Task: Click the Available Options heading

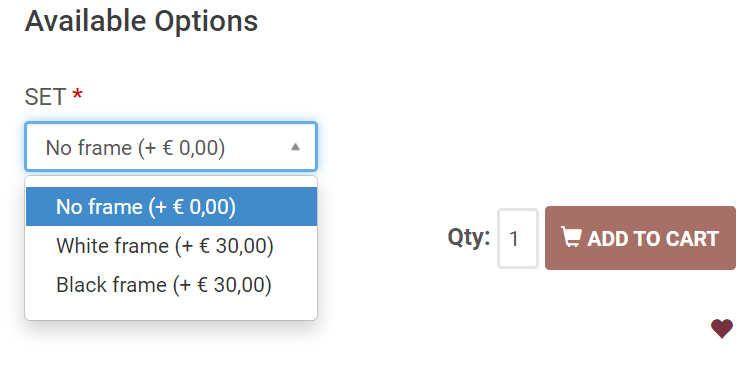Action: (x=141, y=21)
